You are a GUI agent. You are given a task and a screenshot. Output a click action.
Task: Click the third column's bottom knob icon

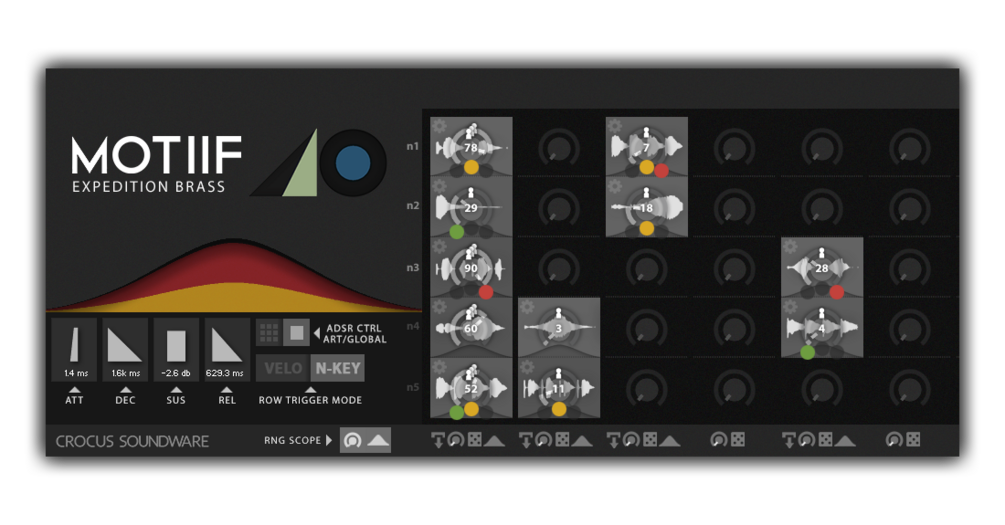(x=631, y=440)
